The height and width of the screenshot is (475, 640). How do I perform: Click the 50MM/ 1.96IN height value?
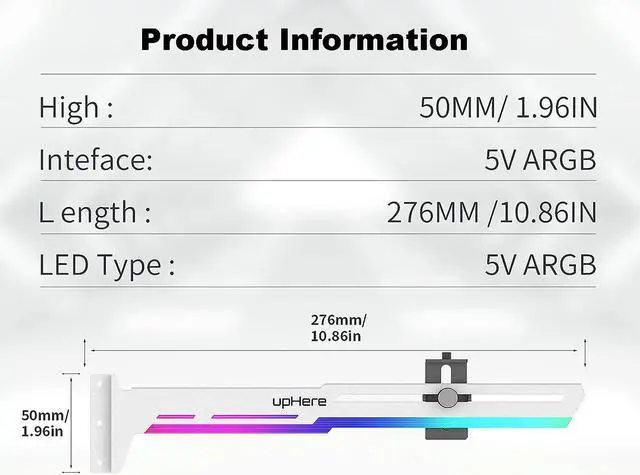pyautogui.click(x=508, y=108)
